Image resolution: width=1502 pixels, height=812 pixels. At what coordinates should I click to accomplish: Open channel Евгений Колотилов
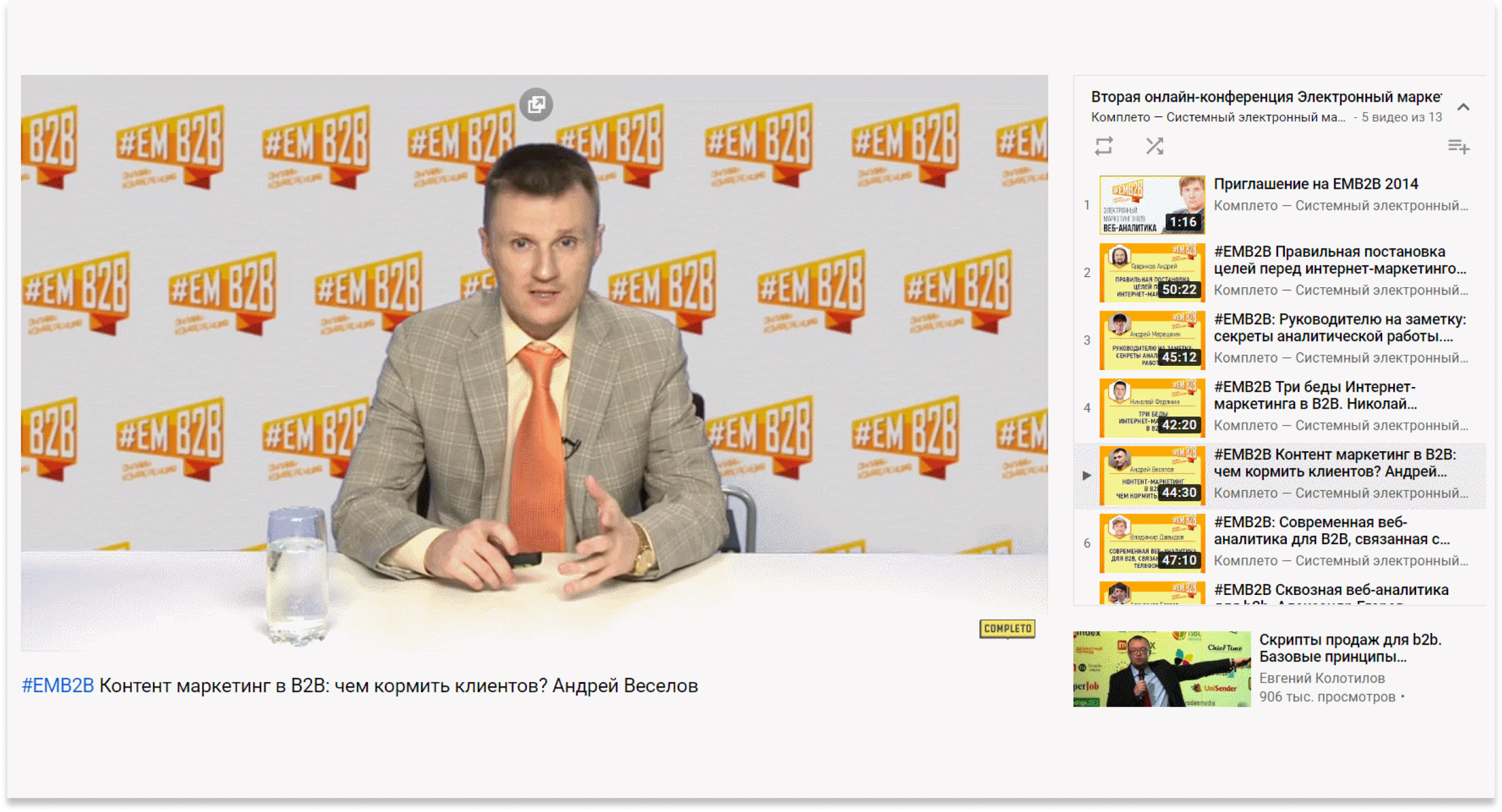1322,678
